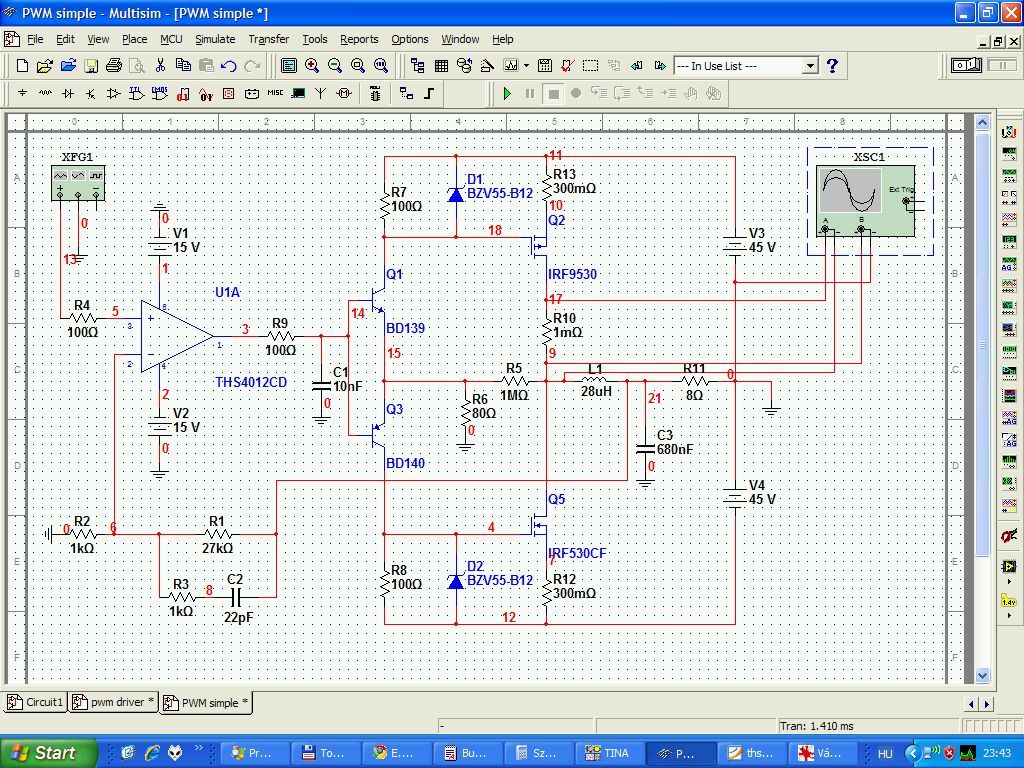Select the PWM simple tab
The height and width of the screenshot is (768, 1024).
pyautogui.click(x=206, y=703)
